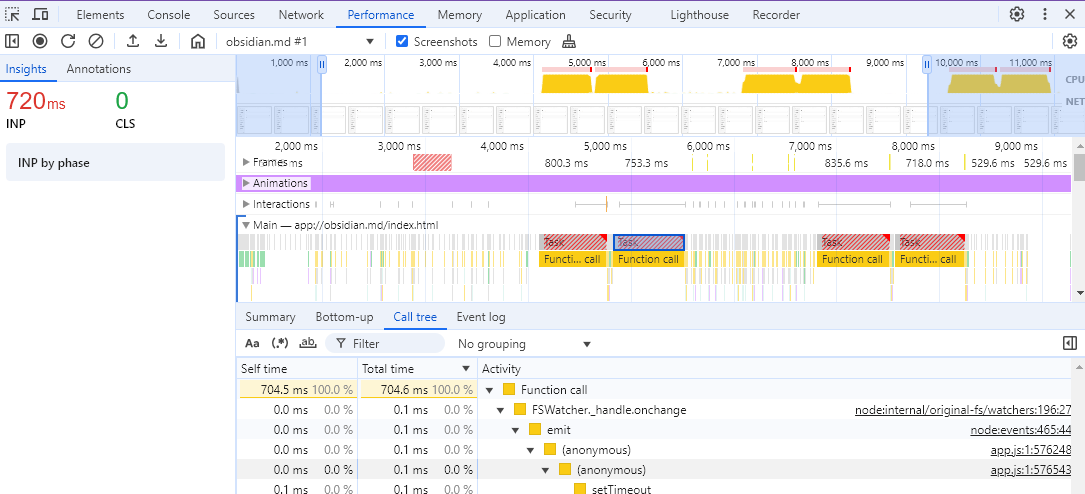Click the upload profile icon
This screenshot has height=494, width=1085.
133,41
